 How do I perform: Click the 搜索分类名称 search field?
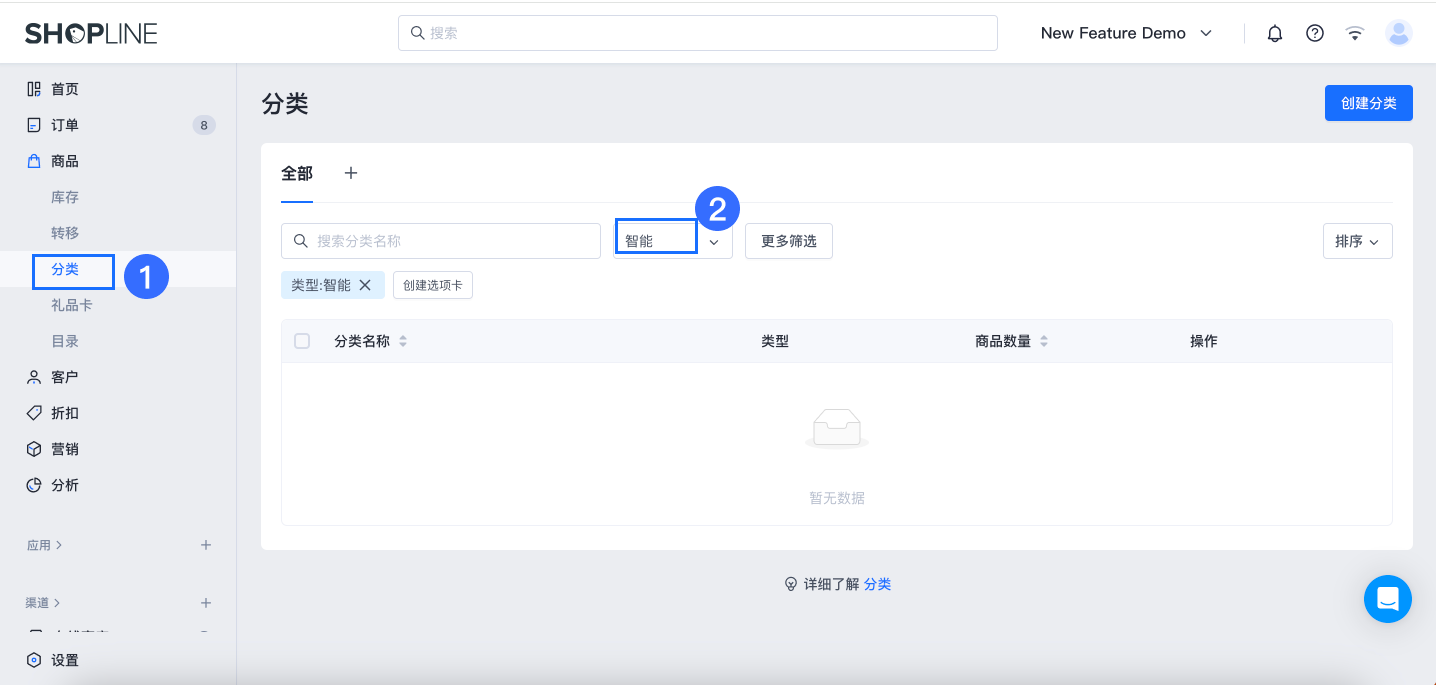[440, 240]
